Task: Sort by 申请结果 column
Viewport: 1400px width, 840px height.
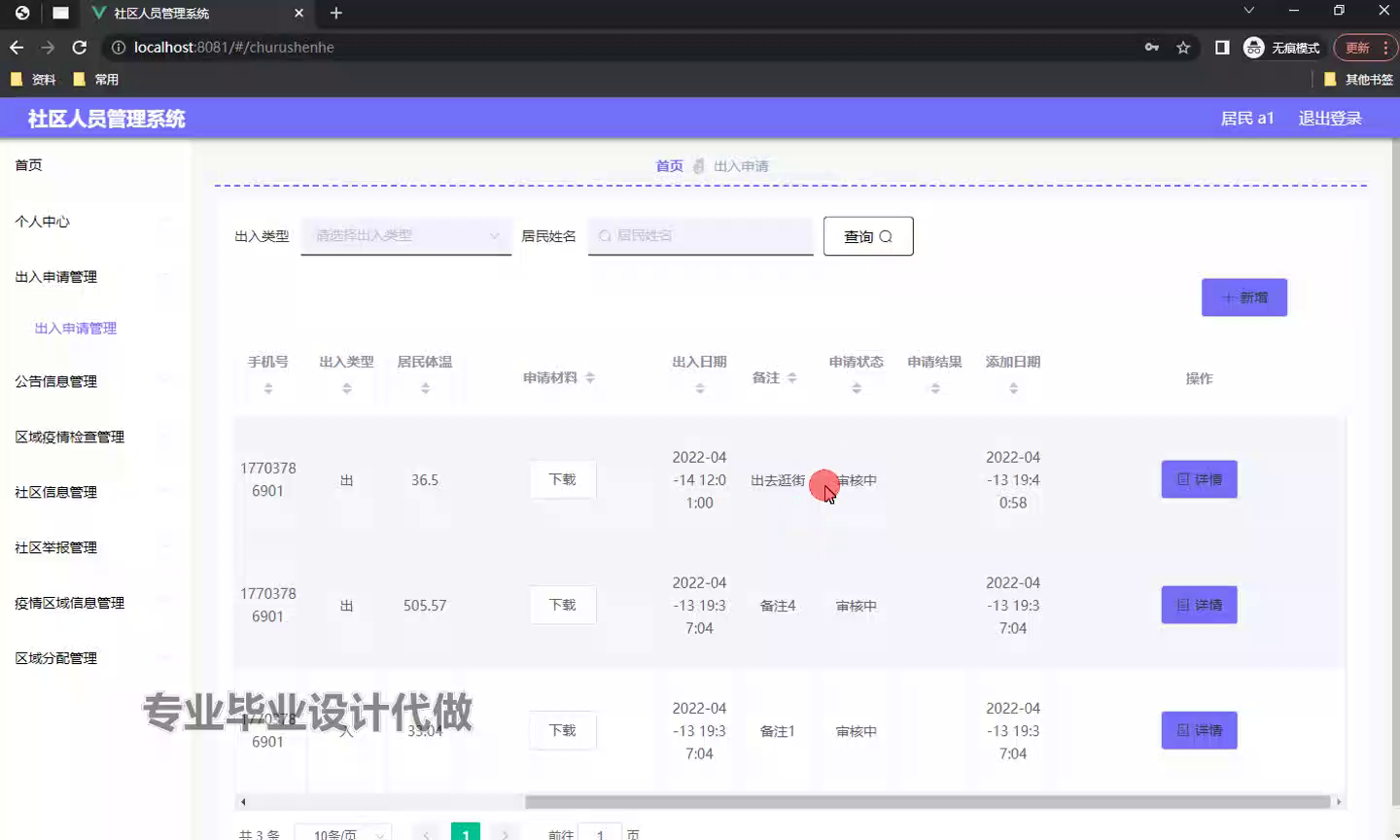Action: click(935, 388)
